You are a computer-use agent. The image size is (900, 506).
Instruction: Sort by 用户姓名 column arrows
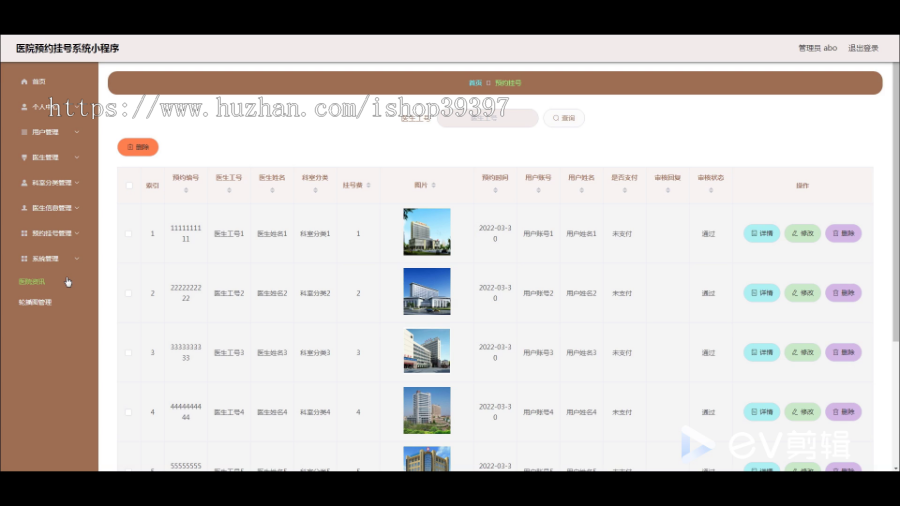coord(581,190)
